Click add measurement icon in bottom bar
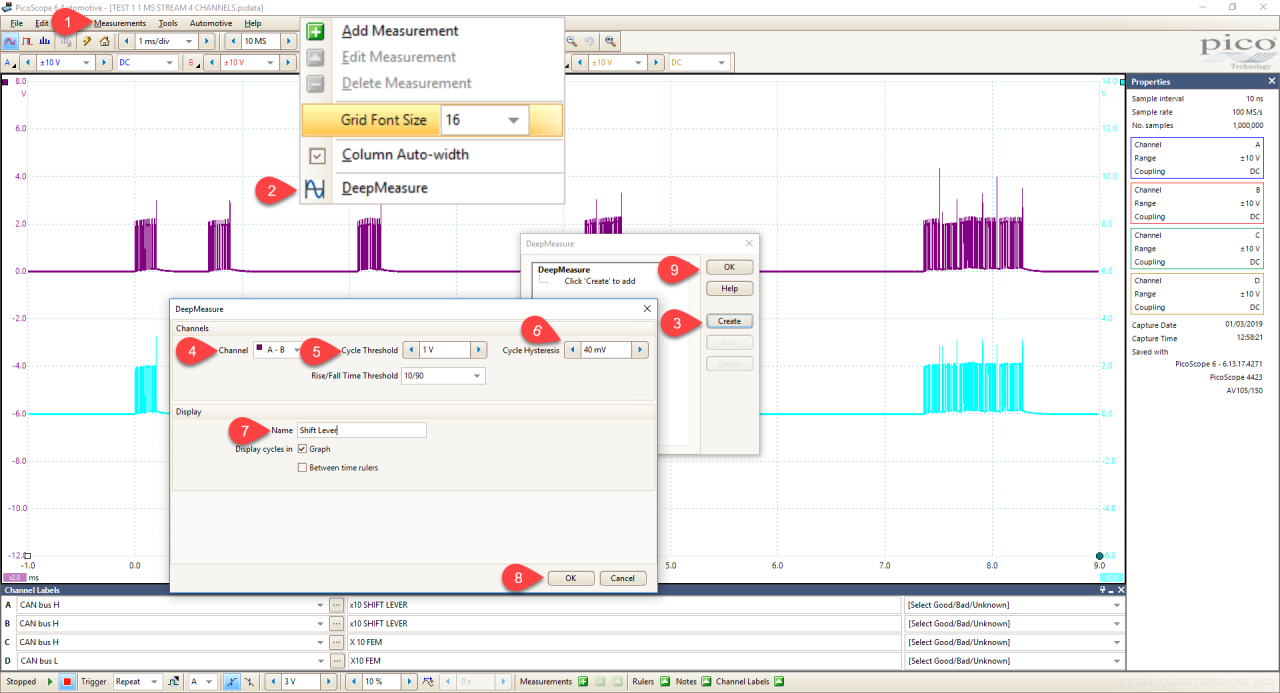The height and width of the screenshot is (693, 1280). (582, 682)
